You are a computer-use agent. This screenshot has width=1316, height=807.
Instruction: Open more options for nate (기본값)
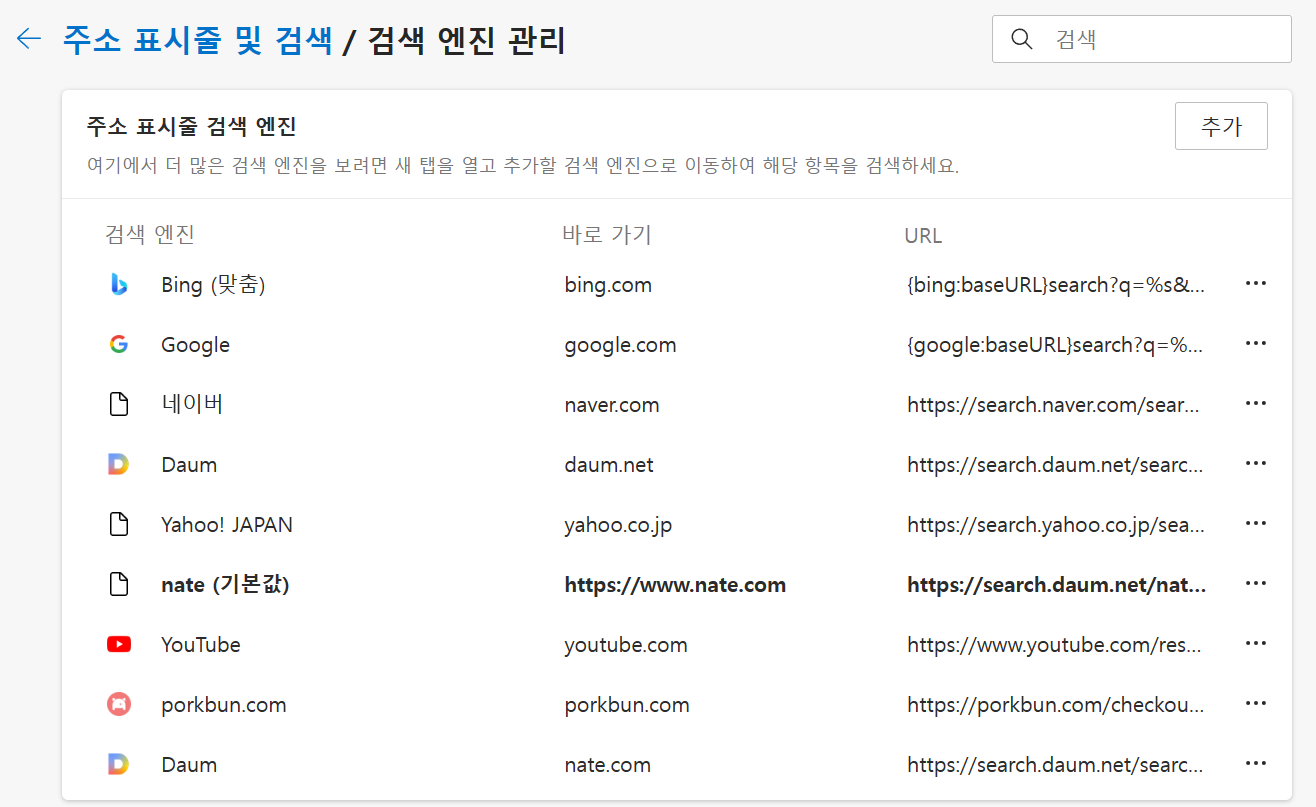1256,584
